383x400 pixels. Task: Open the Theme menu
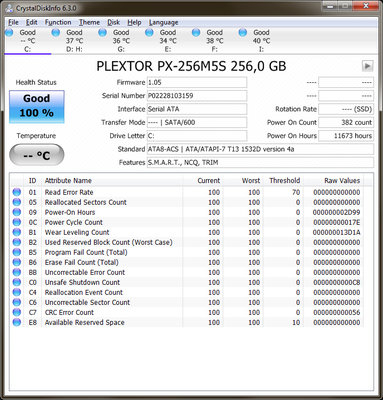(x=89, y=22)
